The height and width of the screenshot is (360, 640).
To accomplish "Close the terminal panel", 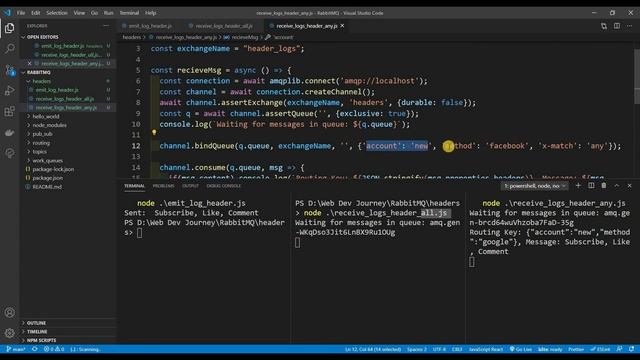I will 629,186.
